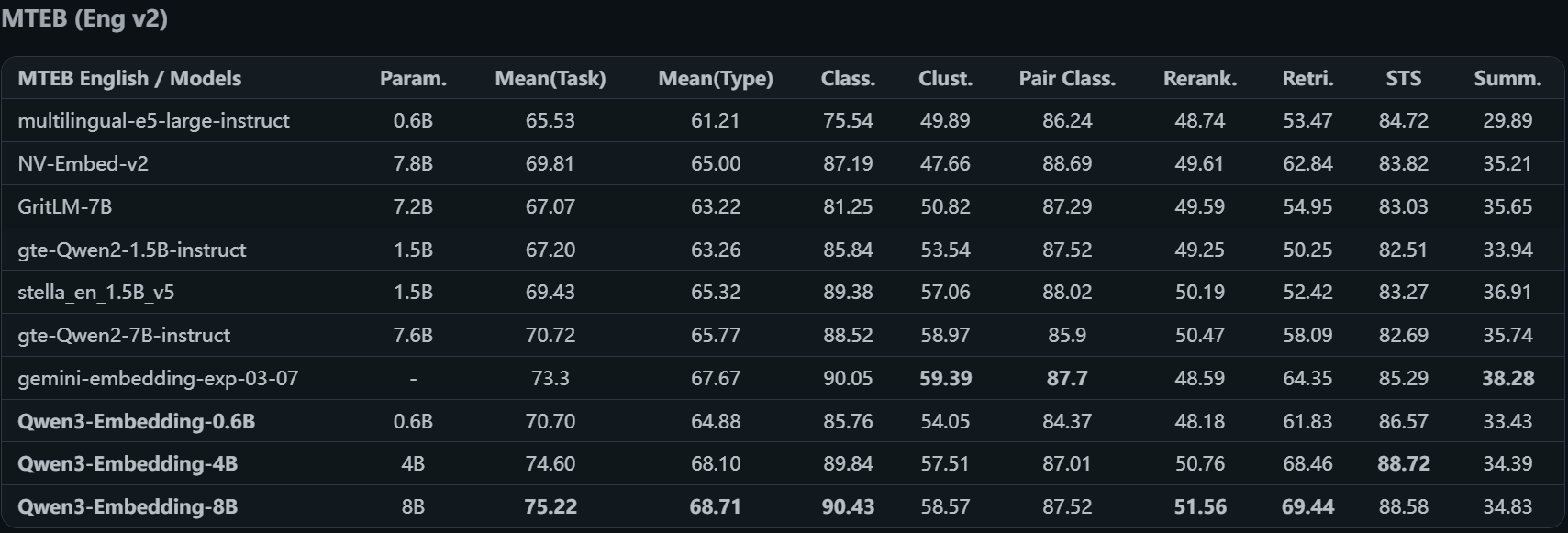Select the Qwen3-Embedding-0.6B model name

[x=136, y=422]
